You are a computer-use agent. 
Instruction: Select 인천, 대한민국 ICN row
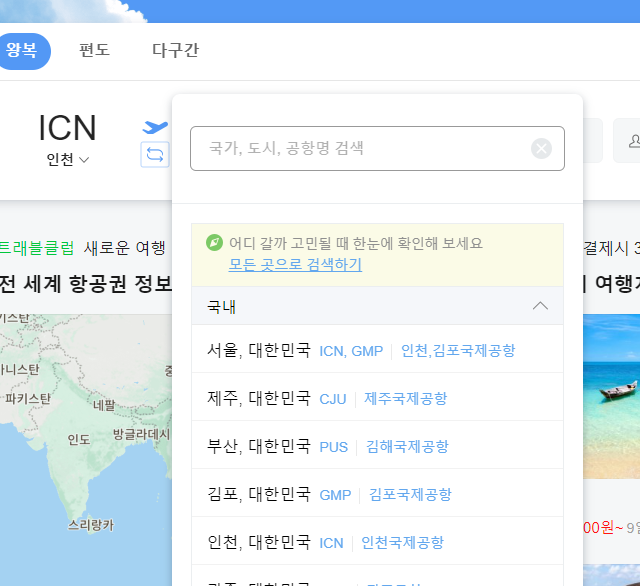point(378,542)
